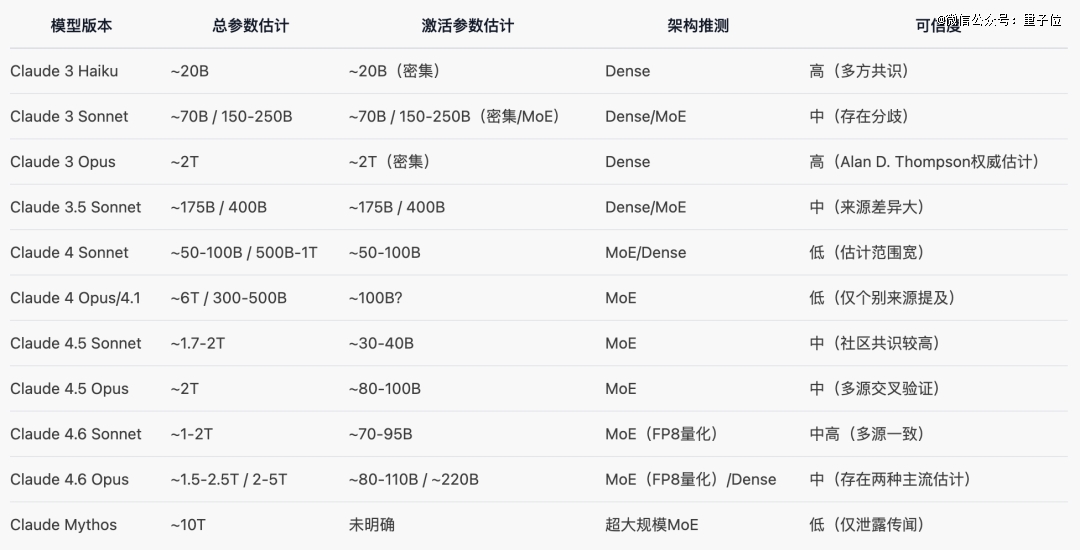
Task: Select the "~6T / 300-500B" parameter estimate
Action: pyautogui.click(x=228, y=298)
